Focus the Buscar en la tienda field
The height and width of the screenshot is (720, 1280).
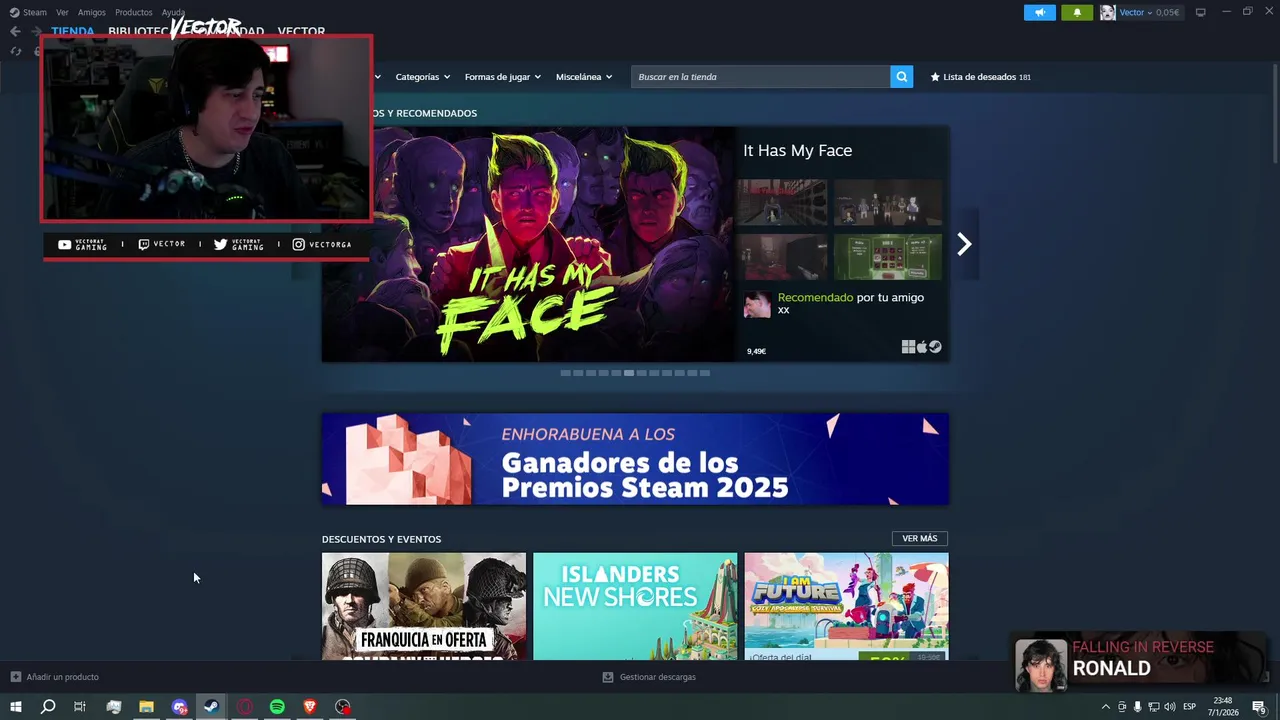pyautogui.click(x=760, y=77)
